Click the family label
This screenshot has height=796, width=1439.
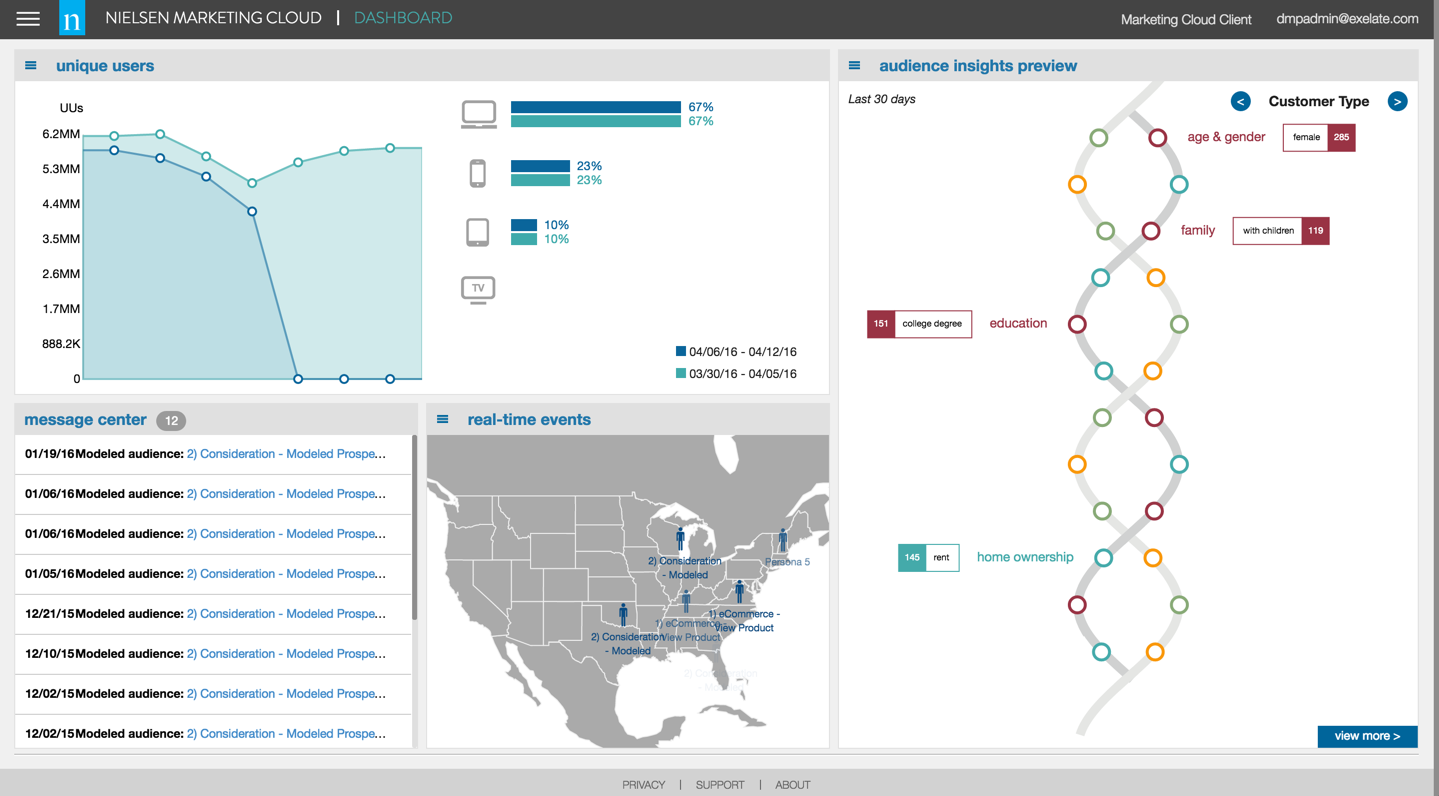[1198, 230]
